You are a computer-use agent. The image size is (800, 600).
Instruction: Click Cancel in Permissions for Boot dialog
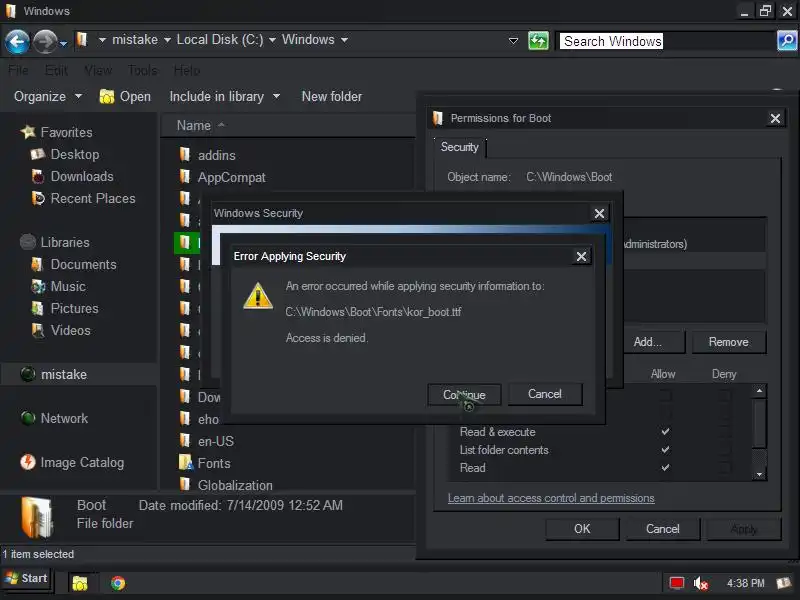click(663, 529)
